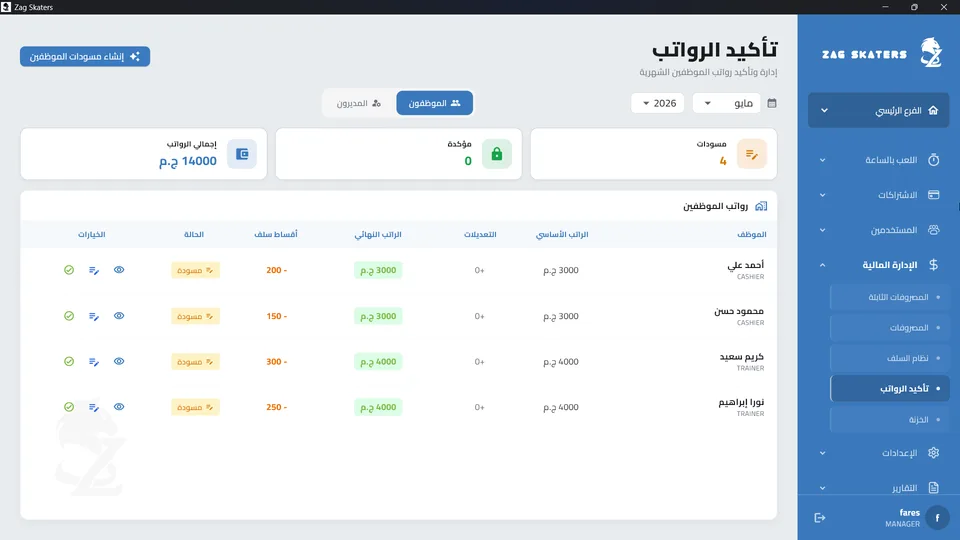Screen dimensions: 960x540
Task: Edit salary draft of كريم سعيد
Action: 94,361
